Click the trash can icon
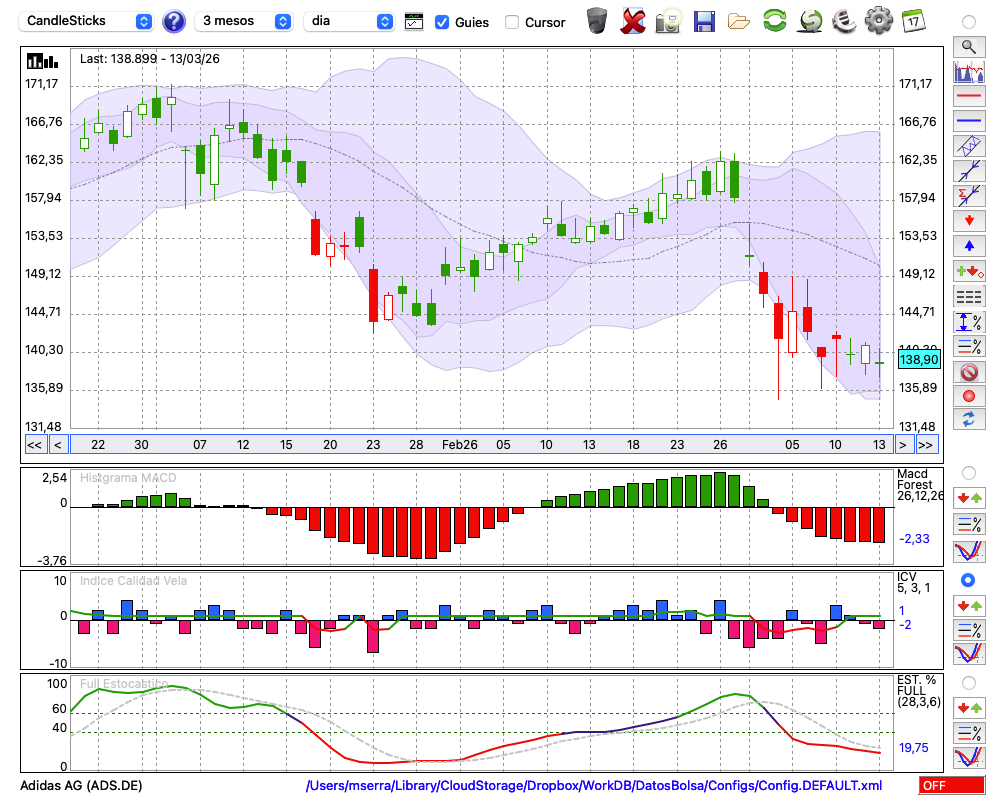The image size is (1000, 800). coord(597,21)
